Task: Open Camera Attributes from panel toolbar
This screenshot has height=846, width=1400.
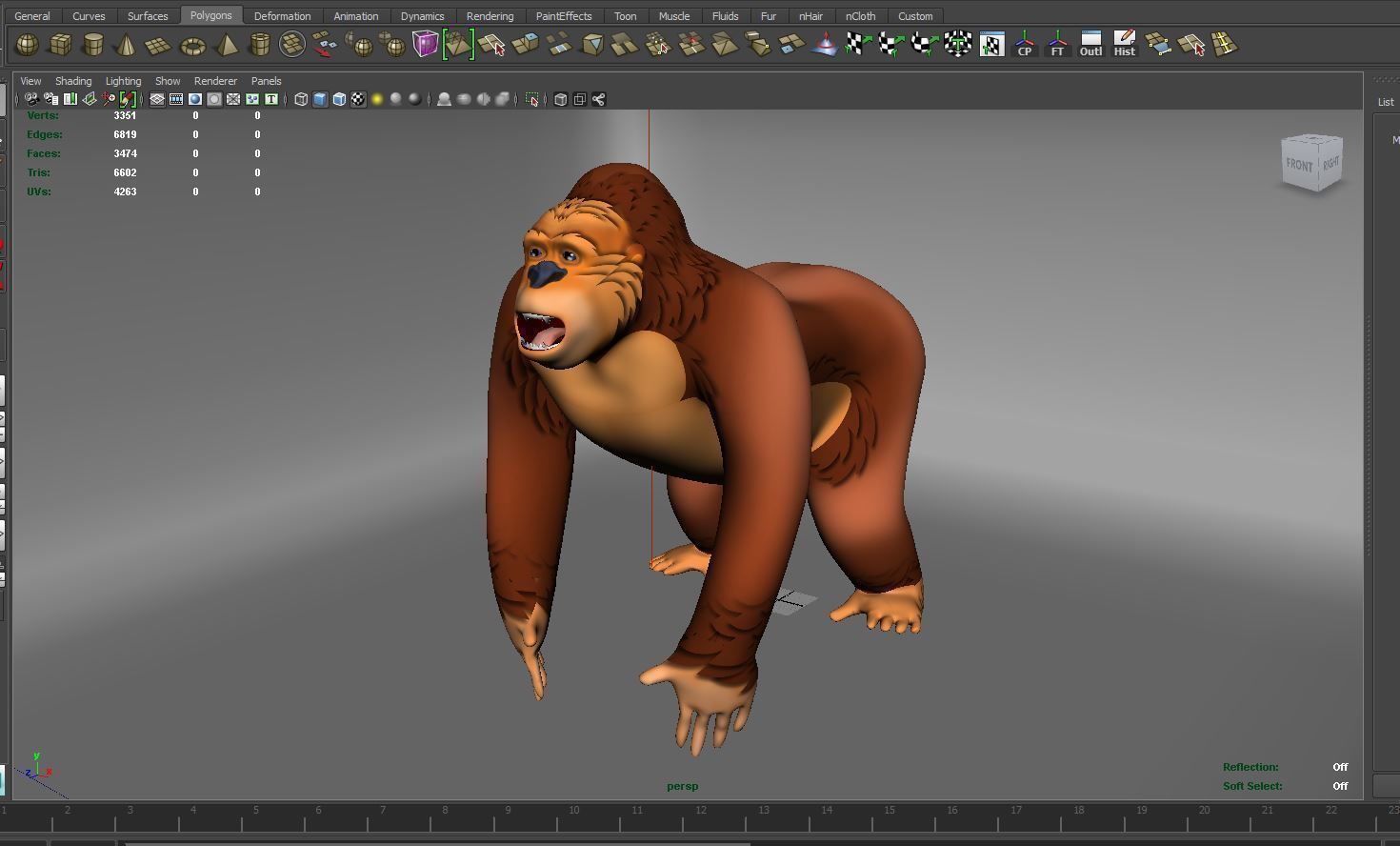Action: [50, 99]
